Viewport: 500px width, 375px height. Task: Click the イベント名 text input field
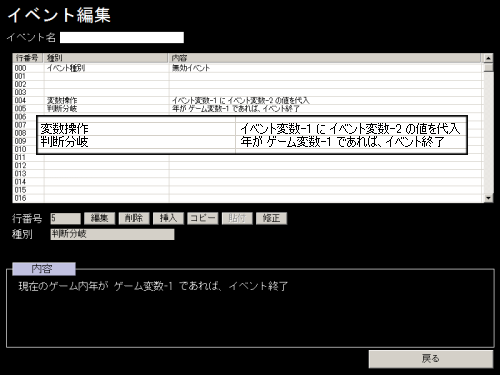pyautogui.click(x=122, y=37)
